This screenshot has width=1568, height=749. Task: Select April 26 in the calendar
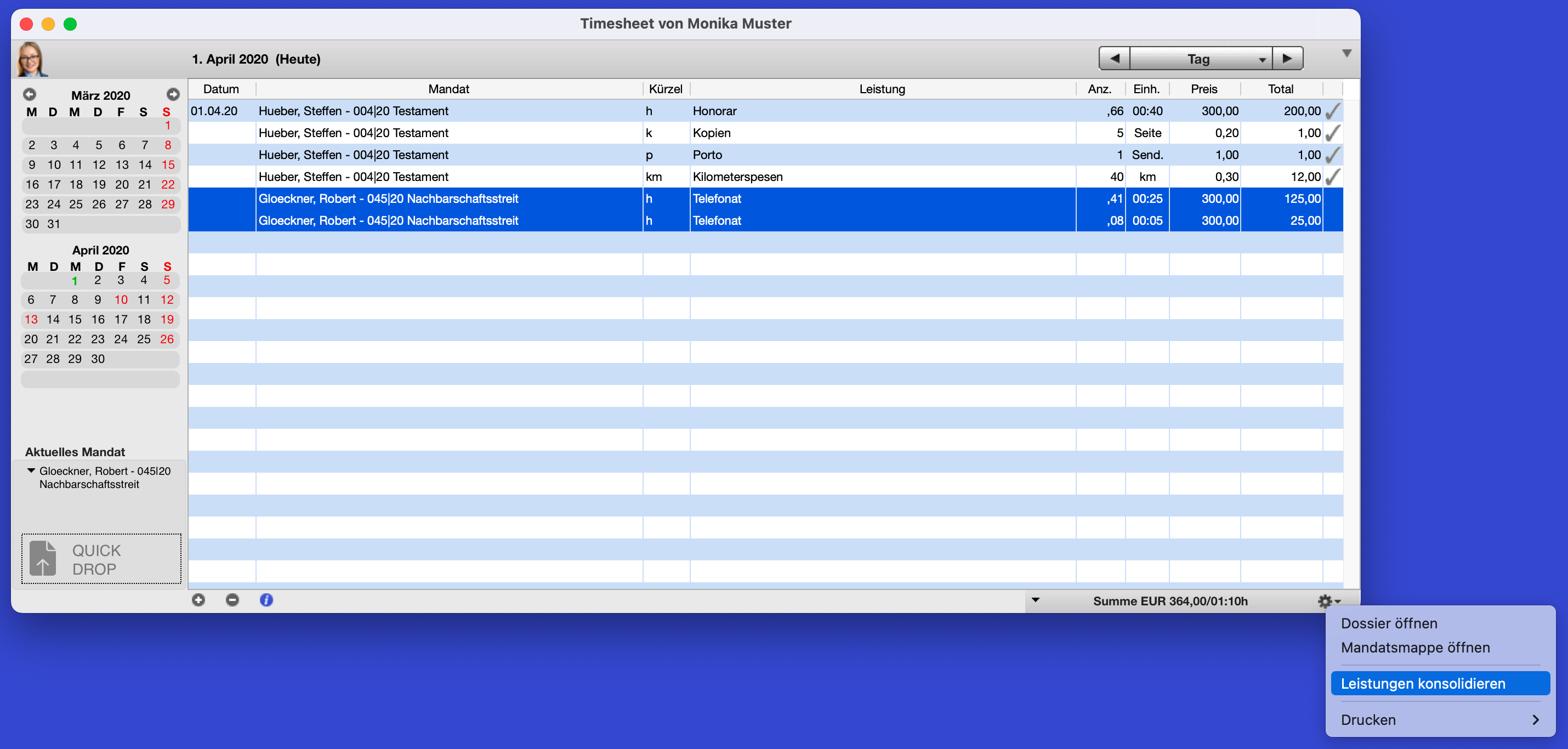(x=167, y=339)
